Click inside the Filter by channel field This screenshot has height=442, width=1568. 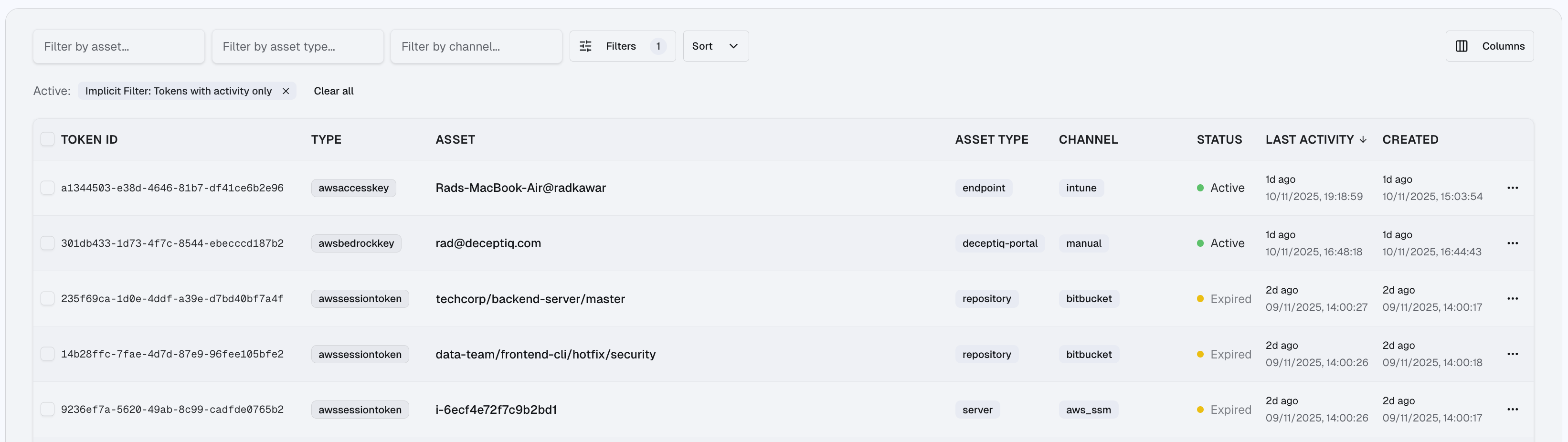(x=477, y=46)
